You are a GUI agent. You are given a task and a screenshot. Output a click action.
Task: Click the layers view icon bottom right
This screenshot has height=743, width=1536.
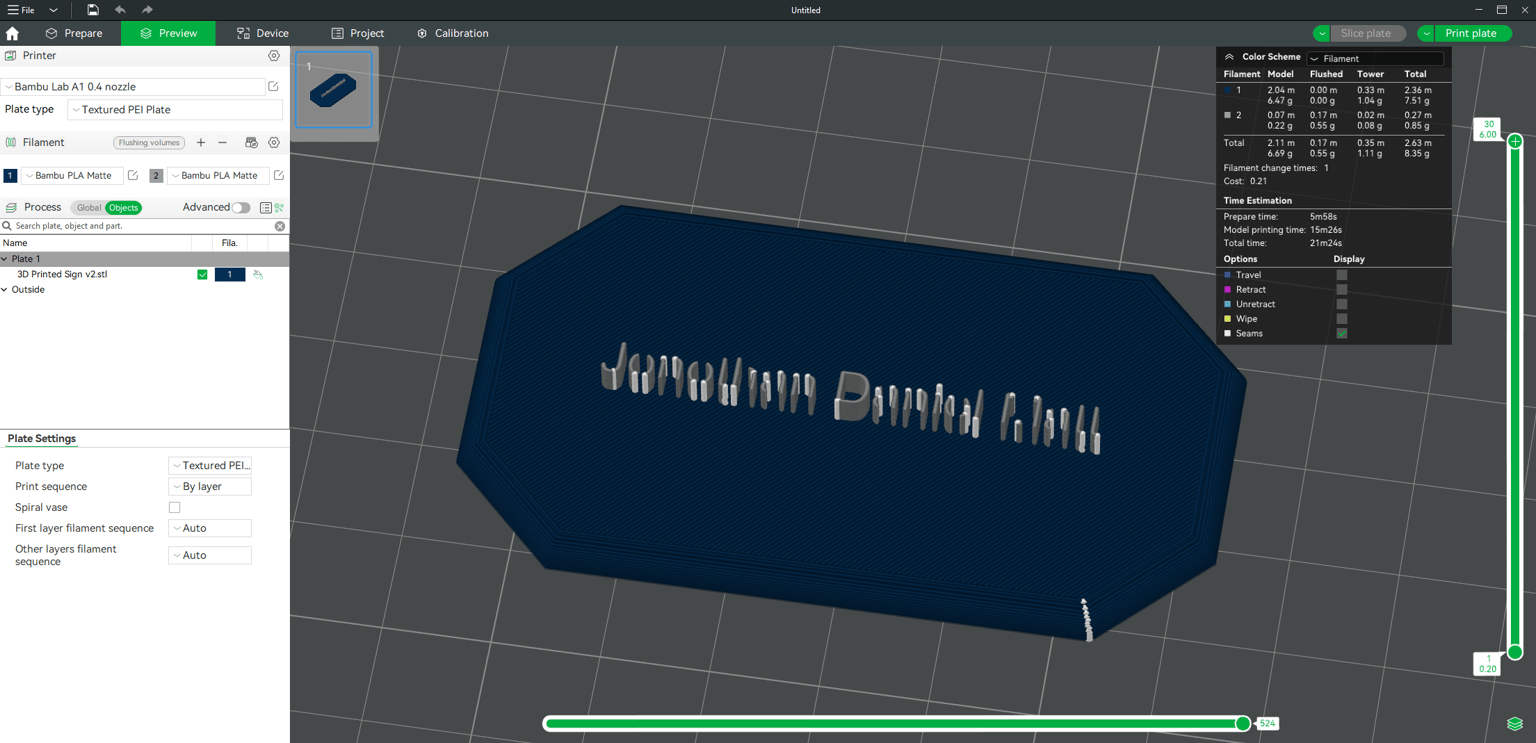tap(1515, 724)
